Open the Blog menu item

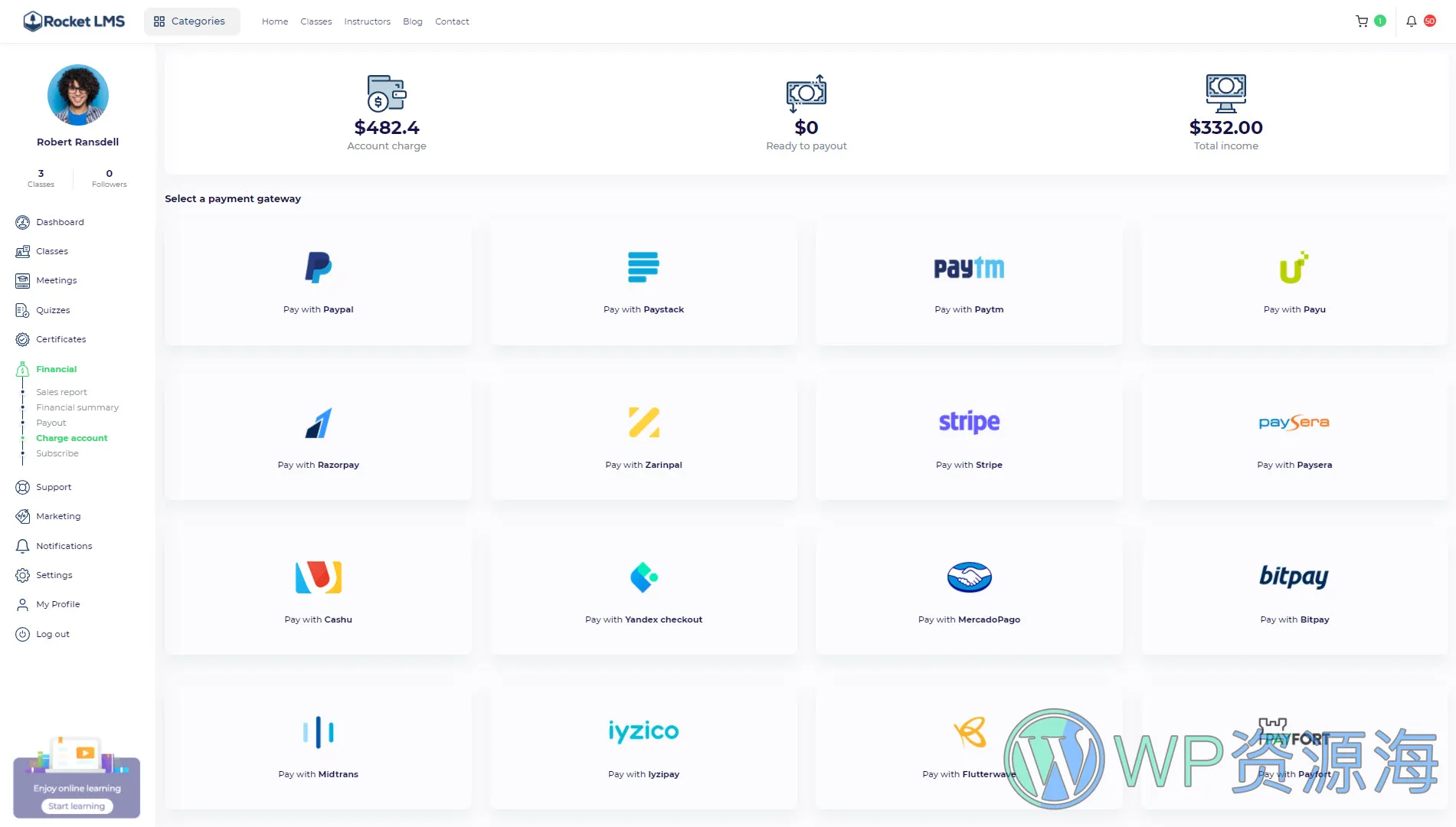pos(413,21)
